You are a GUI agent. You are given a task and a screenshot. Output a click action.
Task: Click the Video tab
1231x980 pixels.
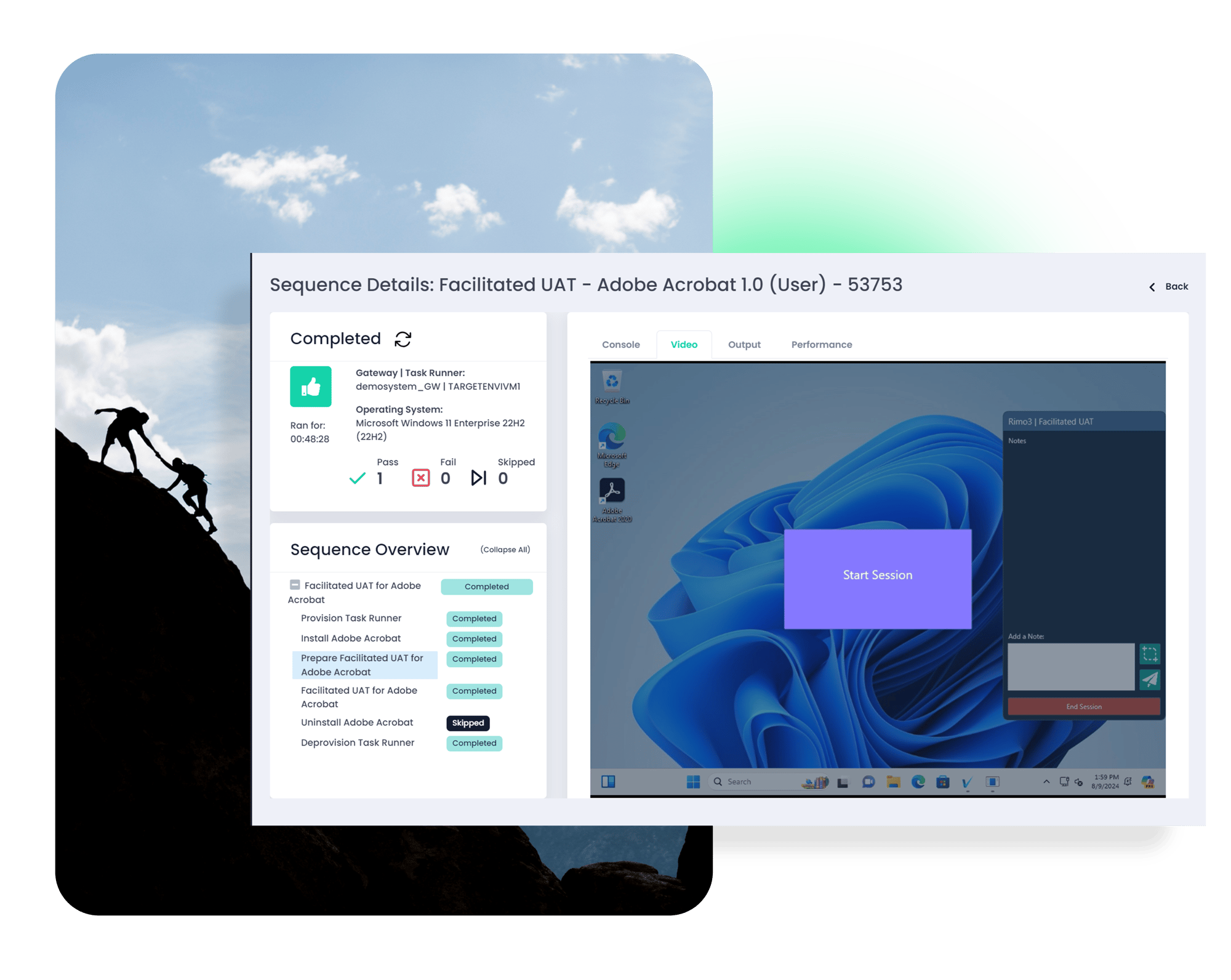tap(684, 343)
